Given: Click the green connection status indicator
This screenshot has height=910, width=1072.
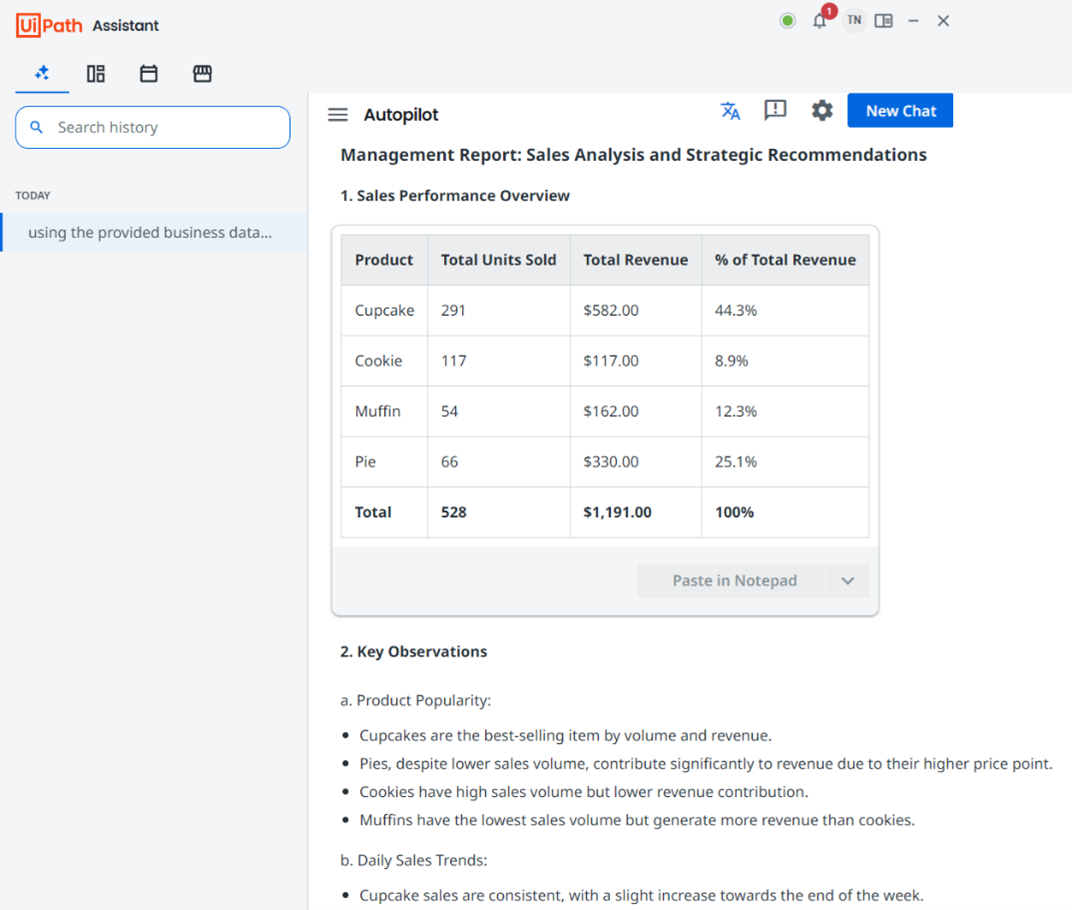Looking at the screenshot, I should coord(788,21).
